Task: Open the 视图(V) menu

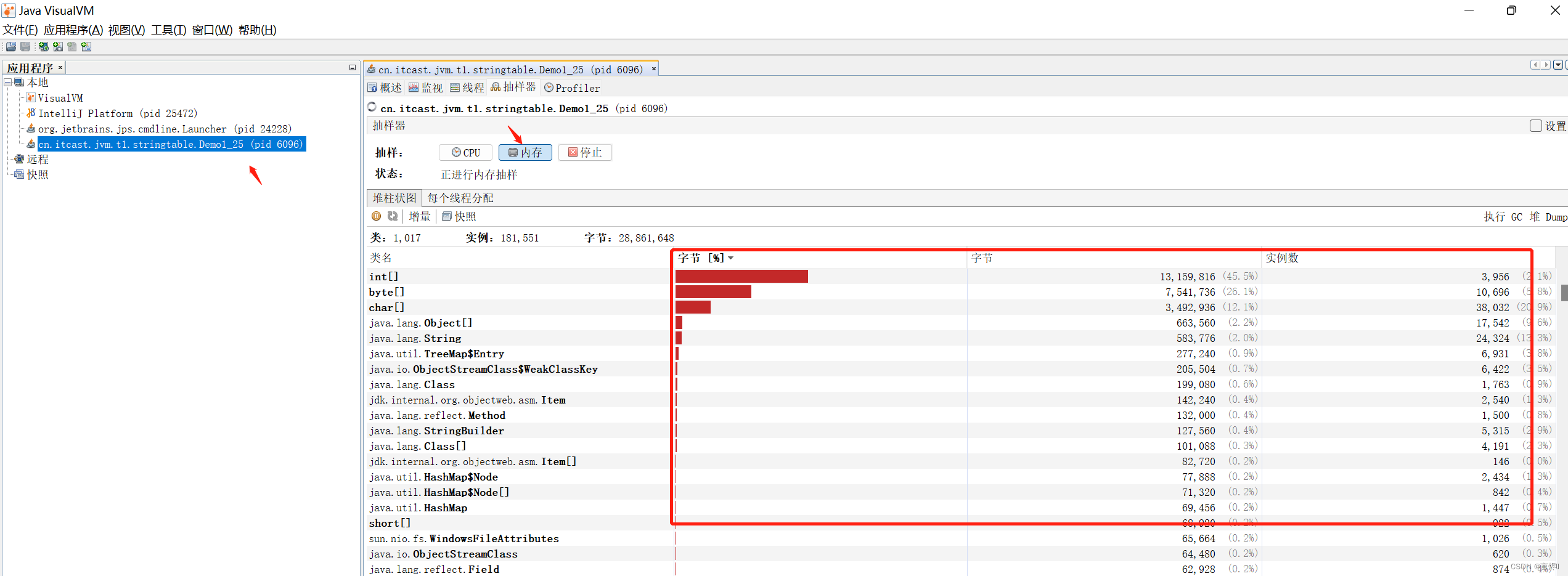Action: coord(126,30)
